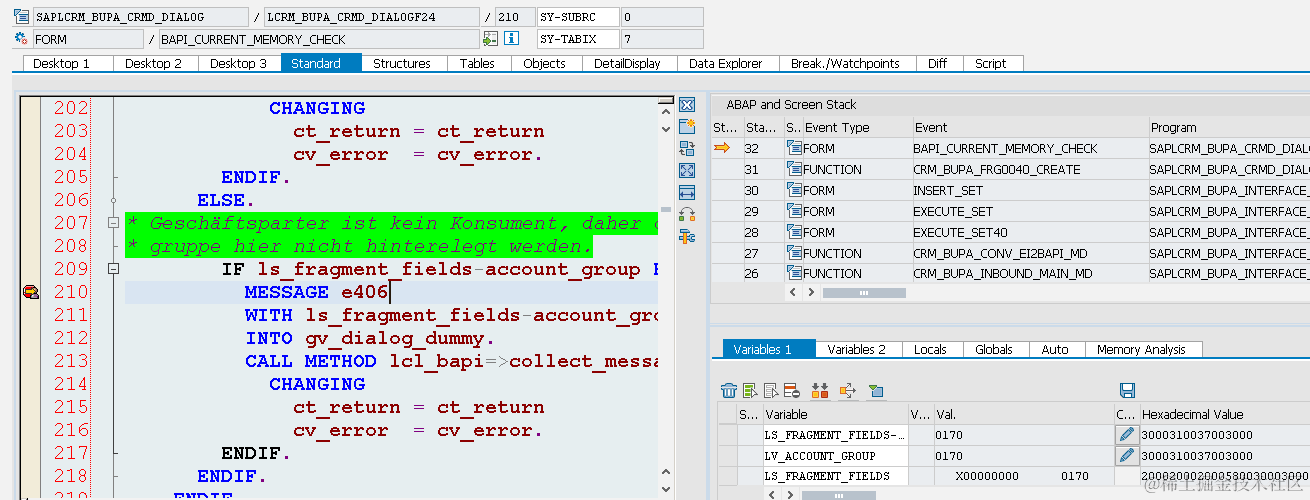The width and height of the screenshot is (1310, 500).
Task: Click the line number field showing 210
Action: coord(515,17)
